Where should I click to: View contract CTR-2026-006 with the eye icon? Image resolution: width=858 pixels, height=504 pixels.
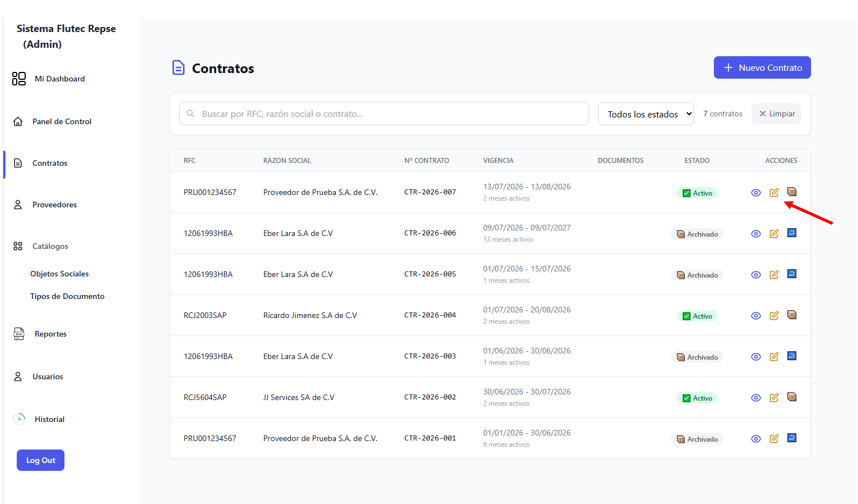coord(756,234)
